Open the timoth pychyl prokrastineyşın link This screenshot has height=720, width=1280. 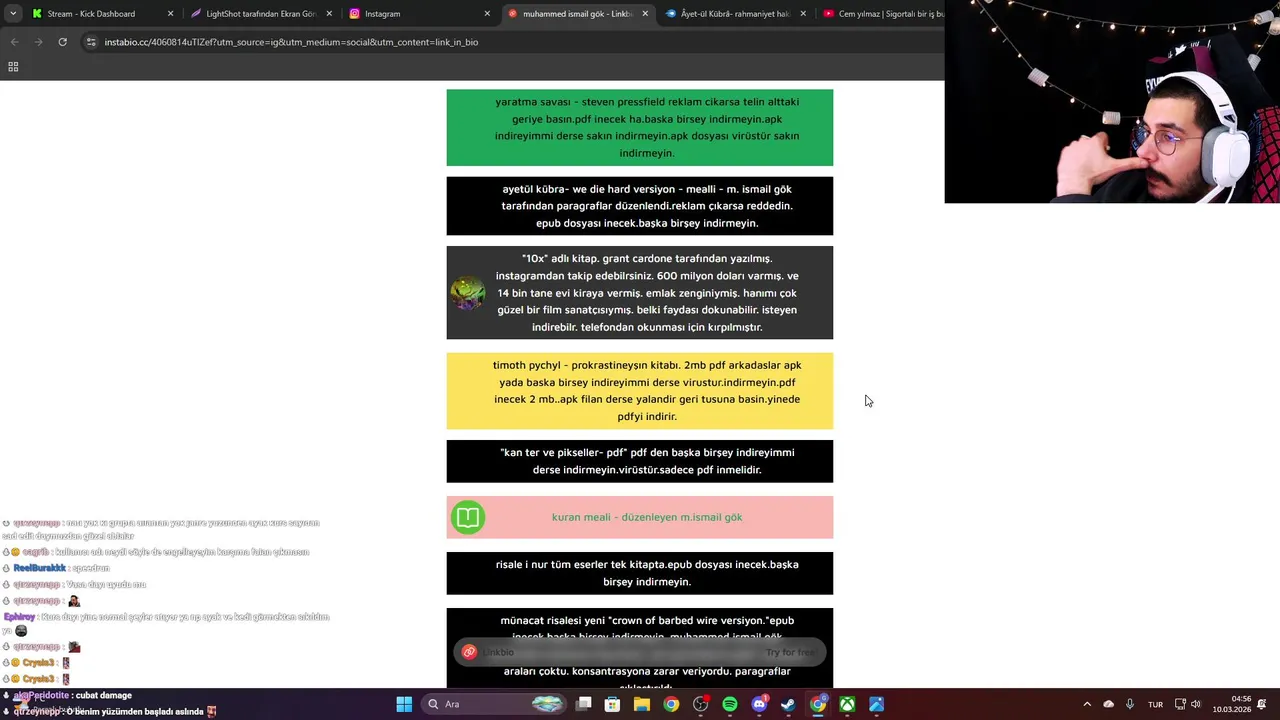point(639,391)
